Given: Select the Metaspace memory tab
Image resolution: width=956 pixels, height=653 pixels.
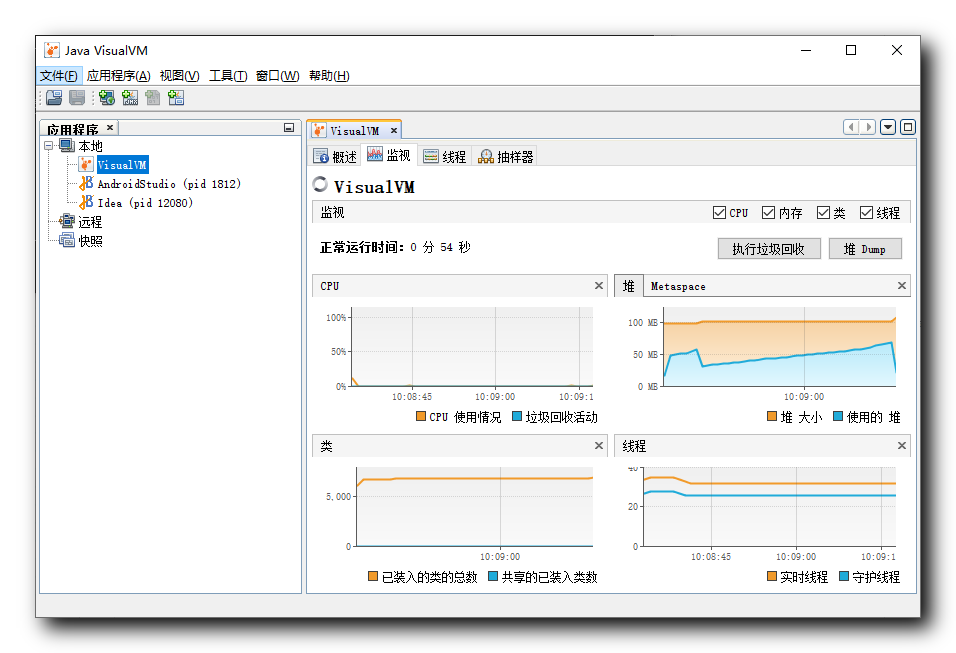Looking at the screenshot, I should tap(678, 286).
